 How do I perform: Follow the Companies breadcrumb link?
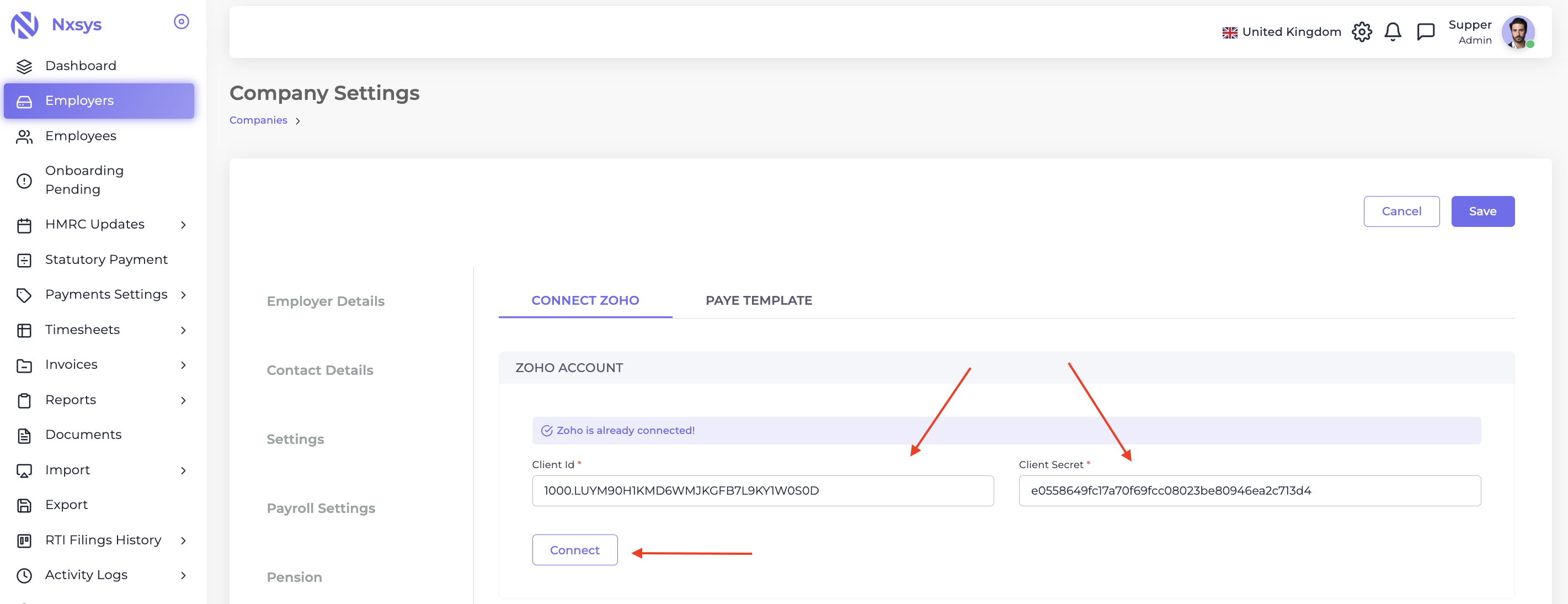[x=258, y=120]
